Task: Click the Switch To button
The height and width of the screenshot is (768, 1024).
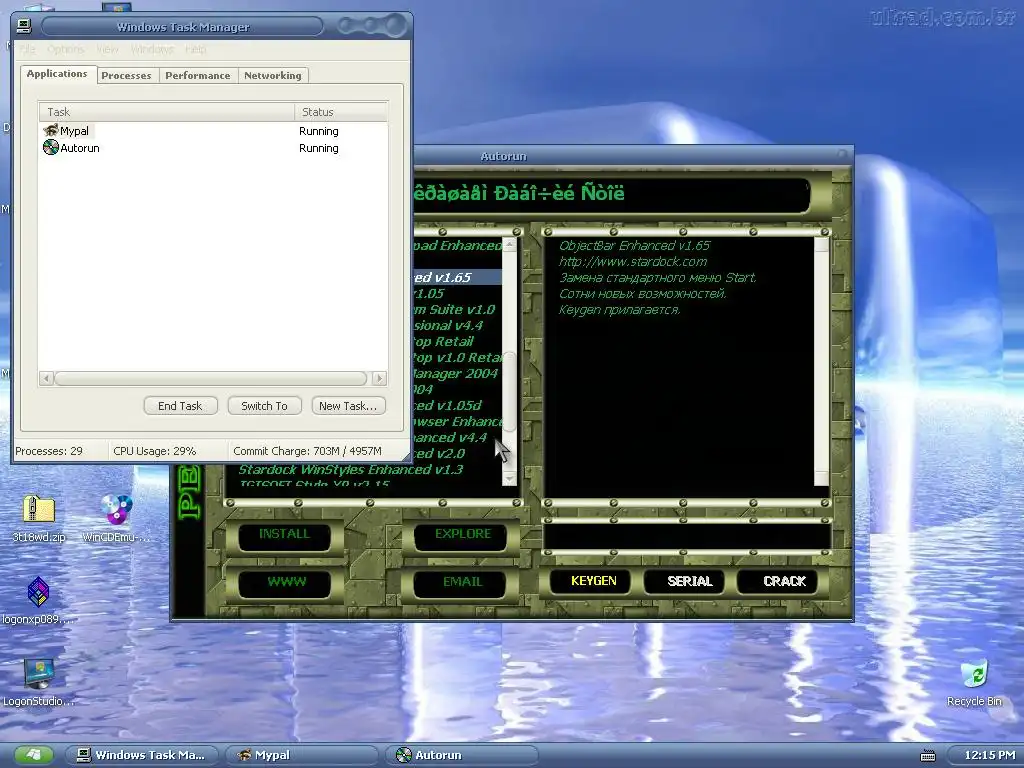Action: tap(264, 406)
